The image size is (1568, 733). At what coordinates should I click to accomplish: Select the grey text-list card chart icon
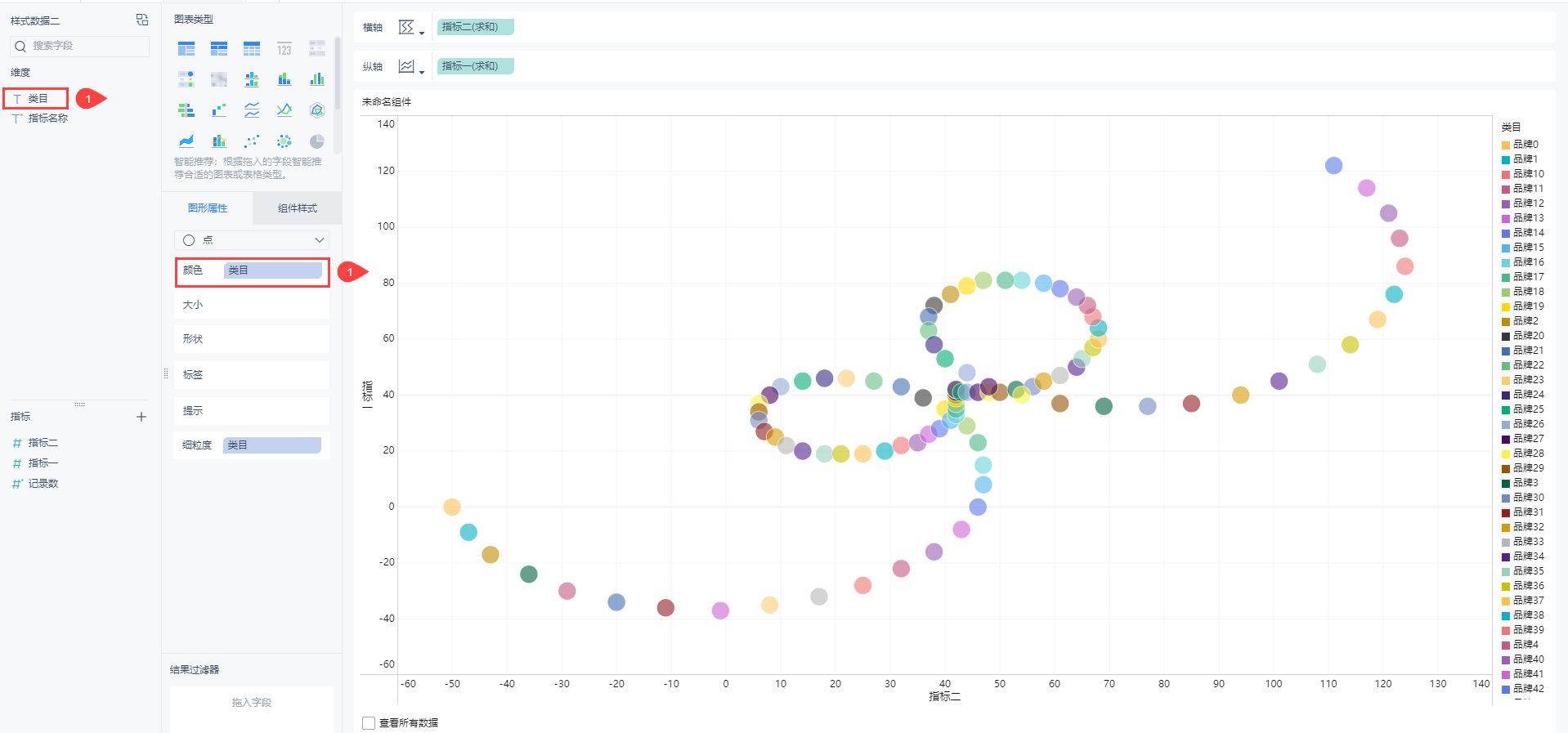tap(317, 49)
